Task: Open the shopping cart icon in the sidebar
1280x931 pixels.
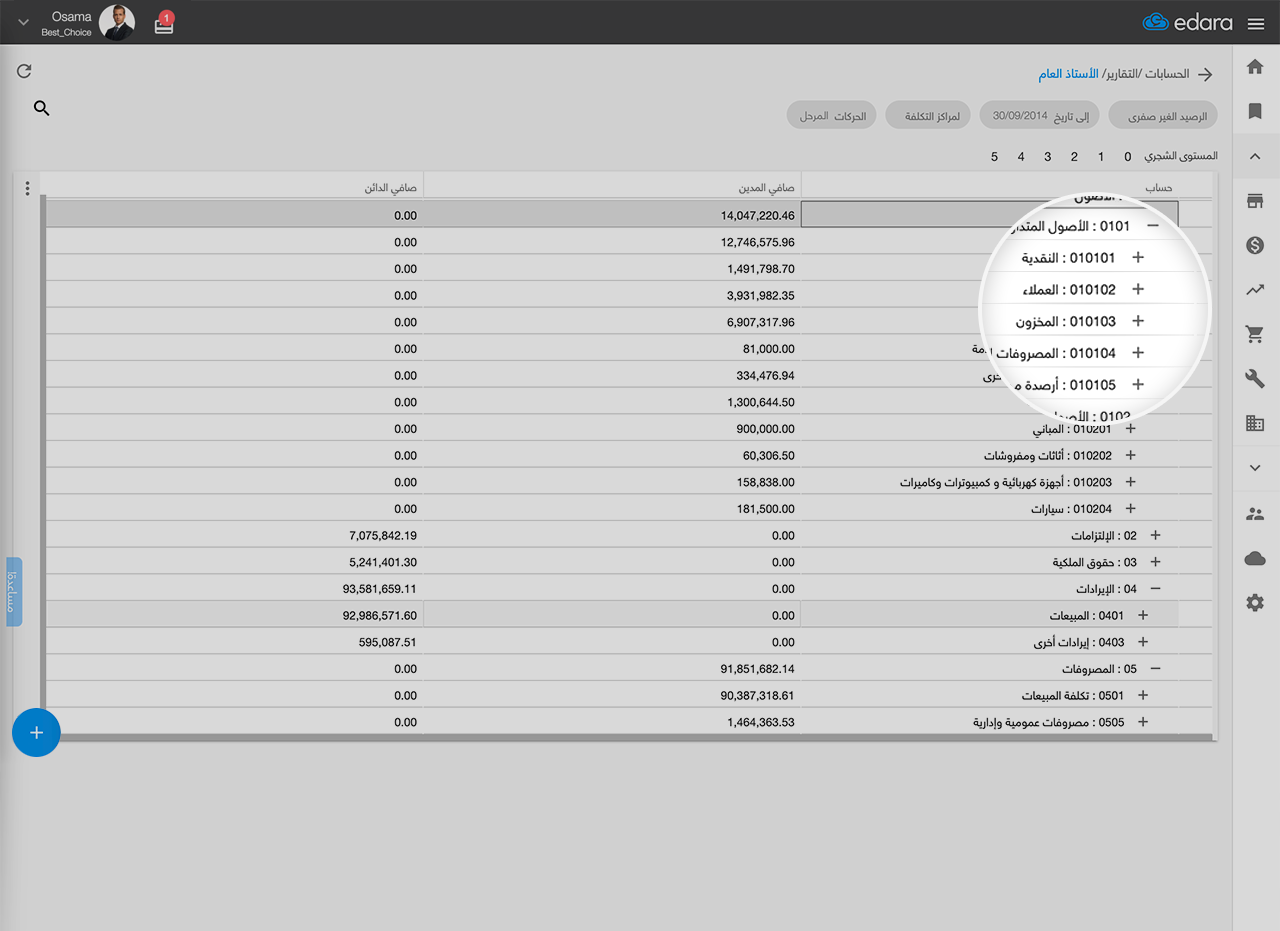Action: (x=1255, y=334)
